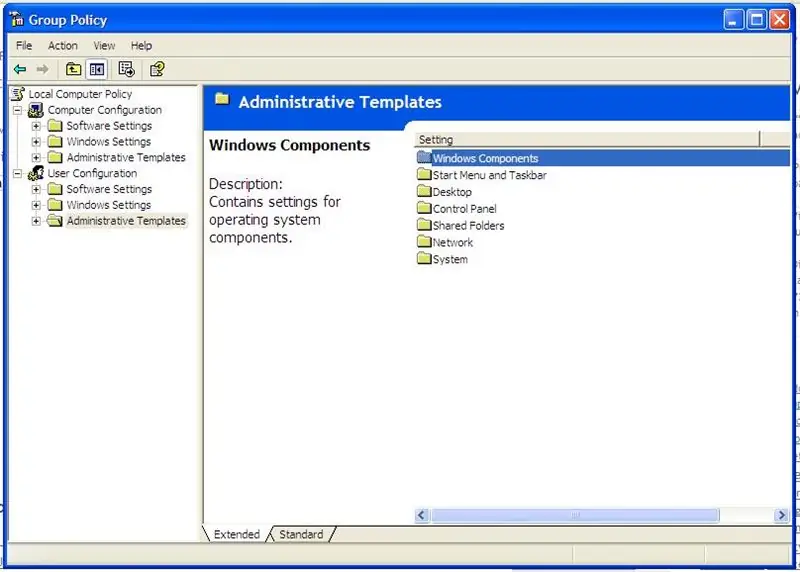Image resolution: width=800 pixels, height=572 pixels.
Task: Click the horizontal scrollbar left arrow
Action: (x=421, y=515)
